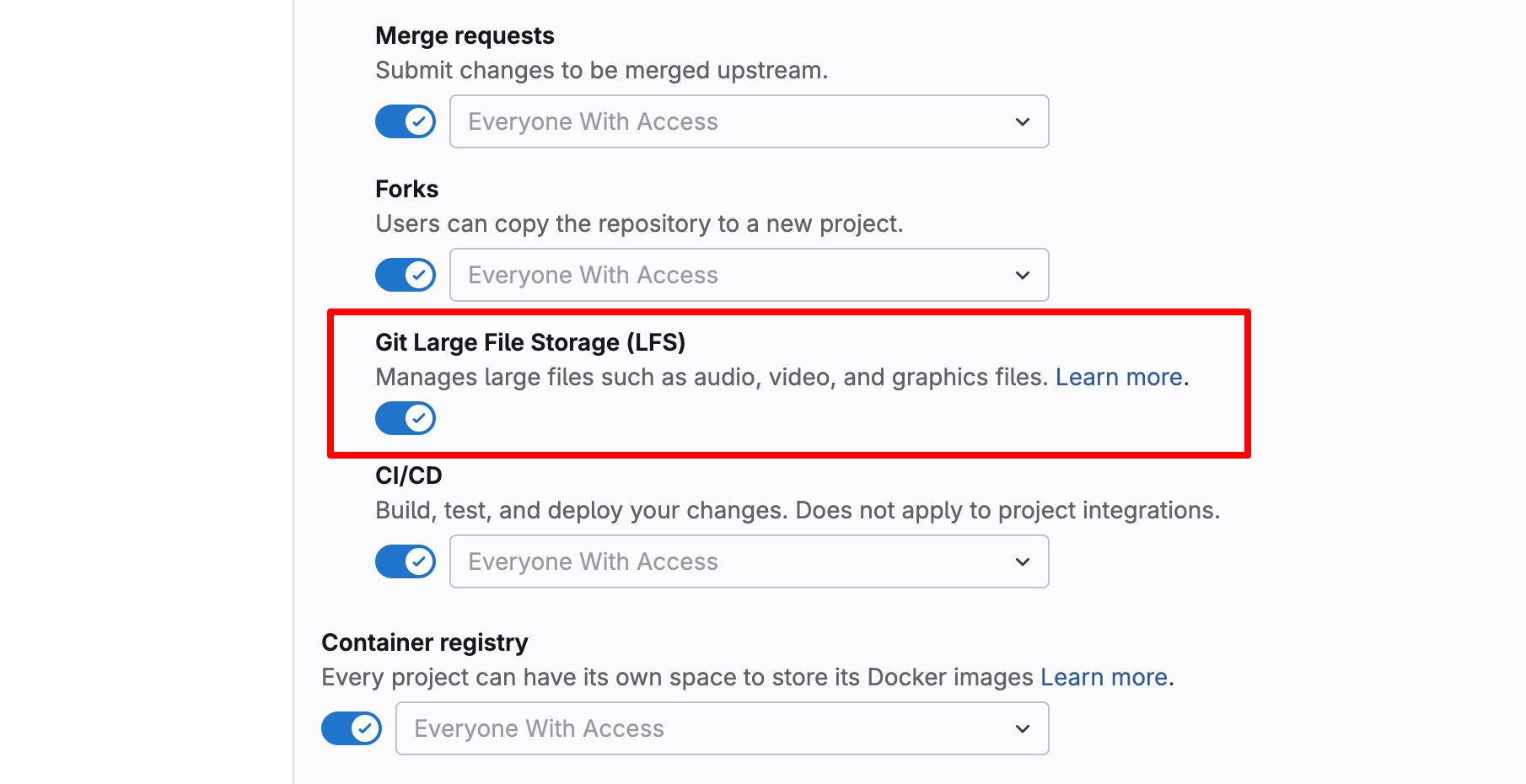This screenshot has height=784, width=1526.
Task: Turn off the Forks feature toggle
Action: coord(406,275)
